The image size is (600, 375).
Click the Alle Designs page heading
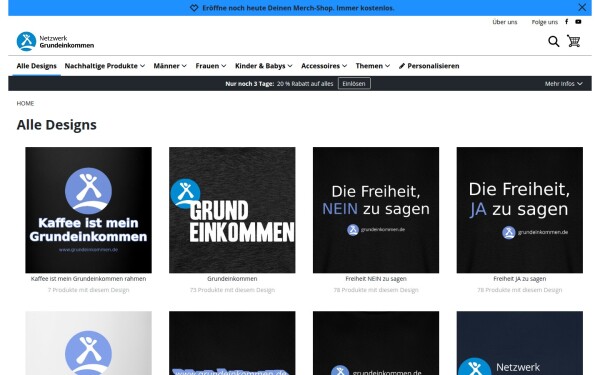pyautogui.click(x=57, y=125)
